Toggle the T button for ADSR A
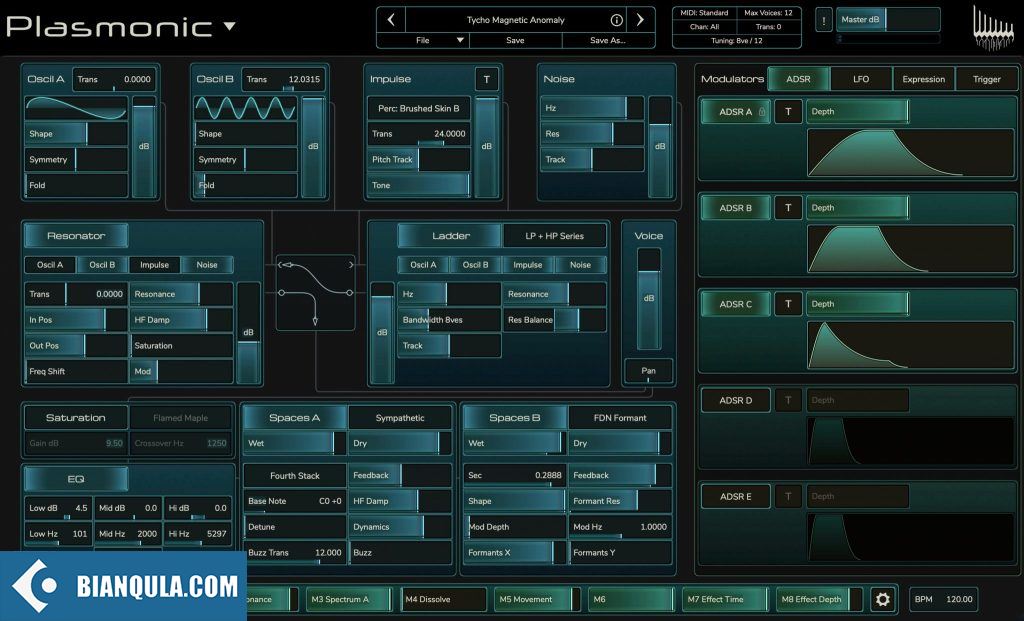 click(788, 112)
